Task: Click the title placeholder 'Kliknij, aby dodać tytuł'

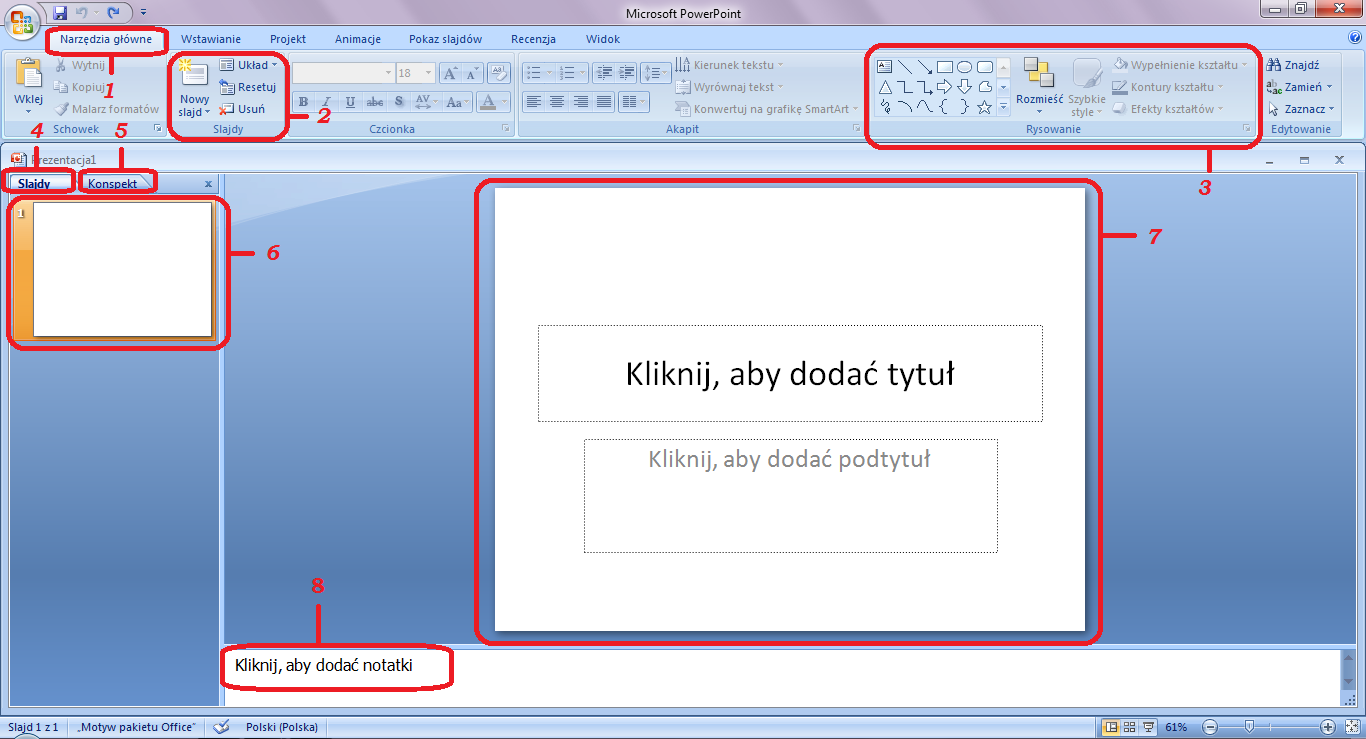Action: click(790, 373)
